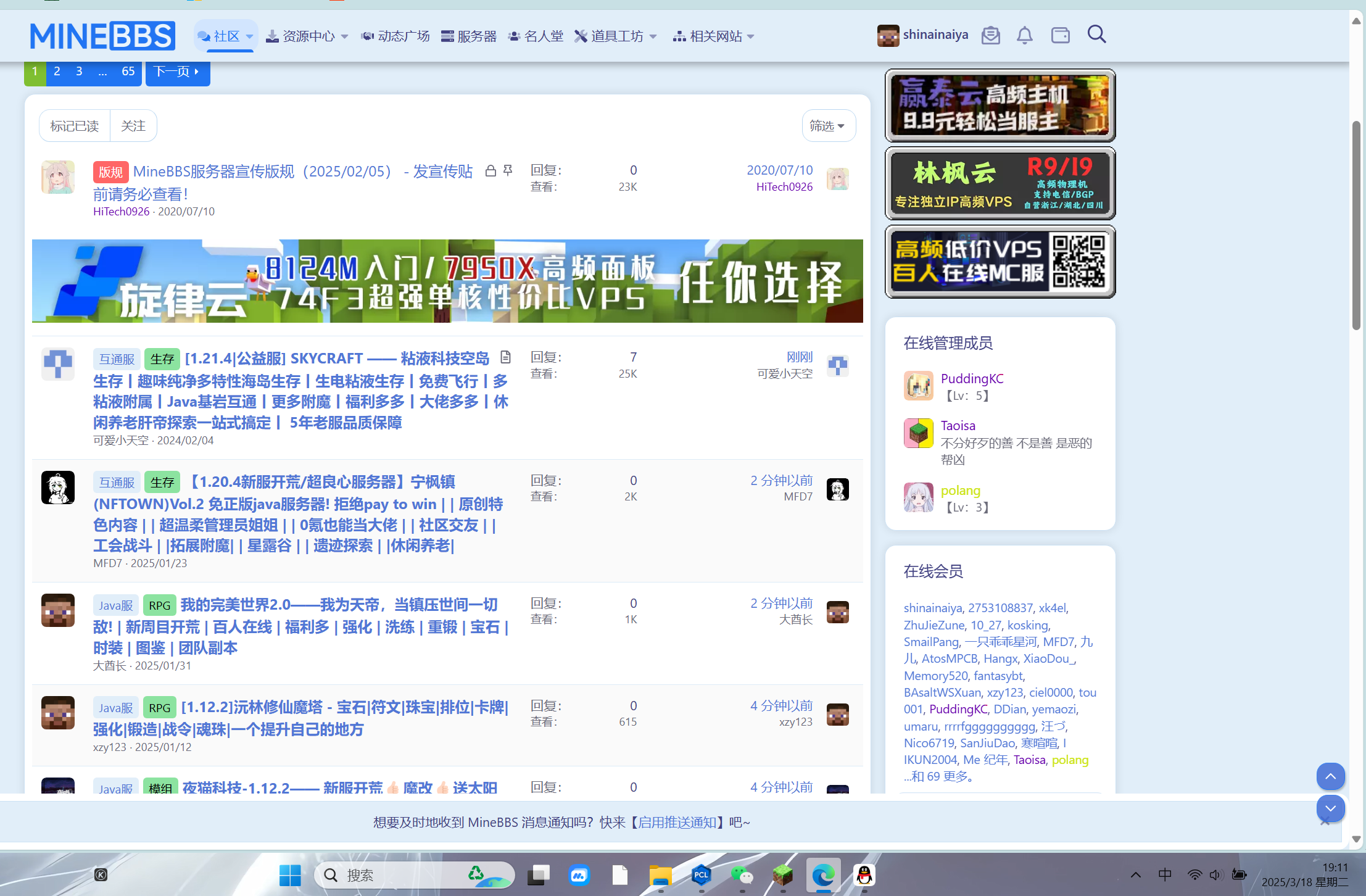The height and width of the screenshot is (896, 1366).
Task: Open the inbox messages icon
Action: pyautogui.click(x=990, y=35)
